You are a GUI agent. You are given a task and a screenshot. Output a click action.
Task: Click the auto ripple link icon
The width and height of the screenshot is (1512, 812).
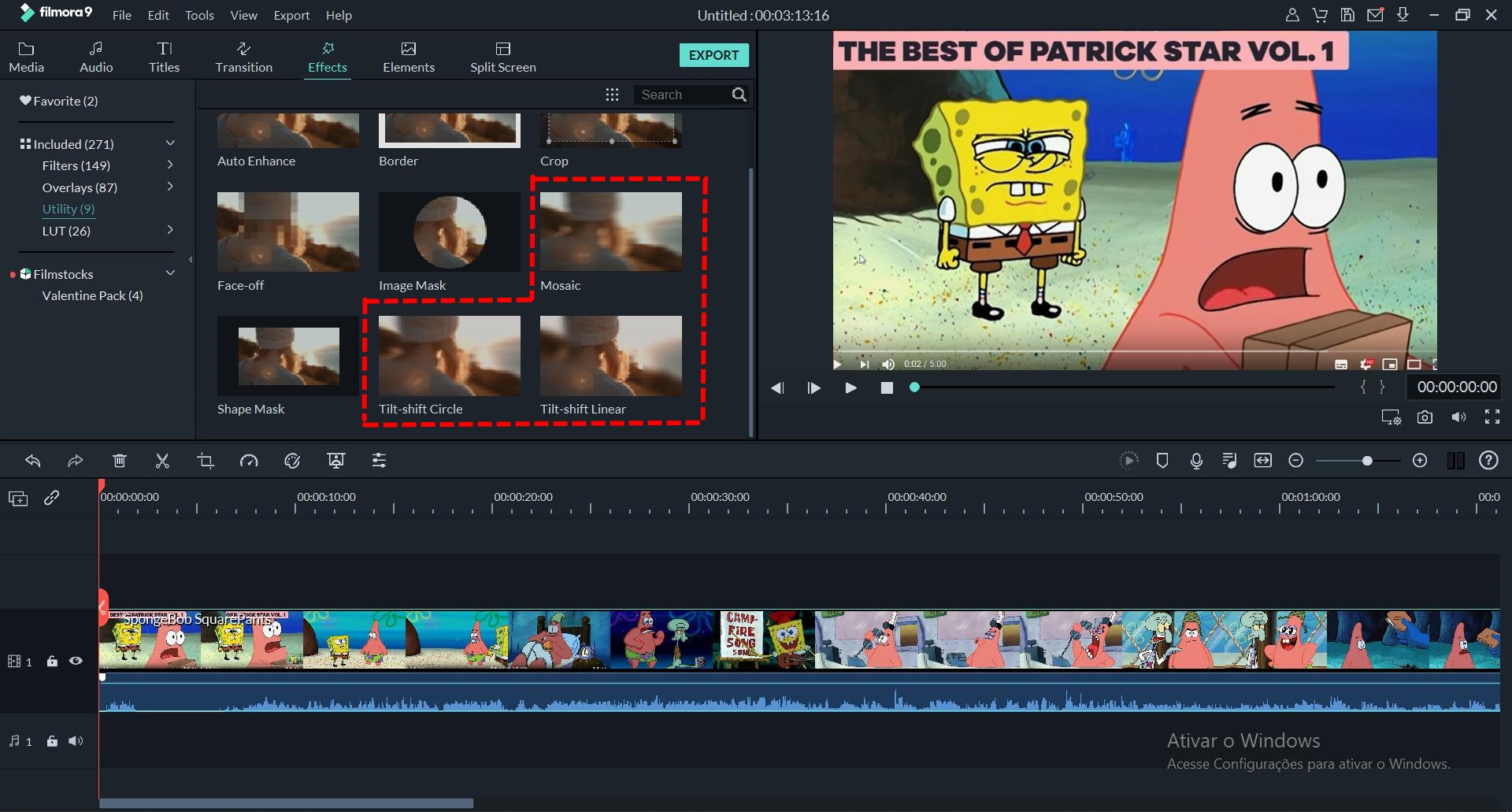click(52, 498)
